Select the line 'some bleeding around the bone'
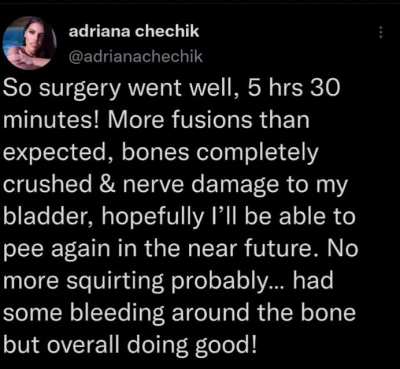Screen dimensions: 400x369 (x=180, y=314)
